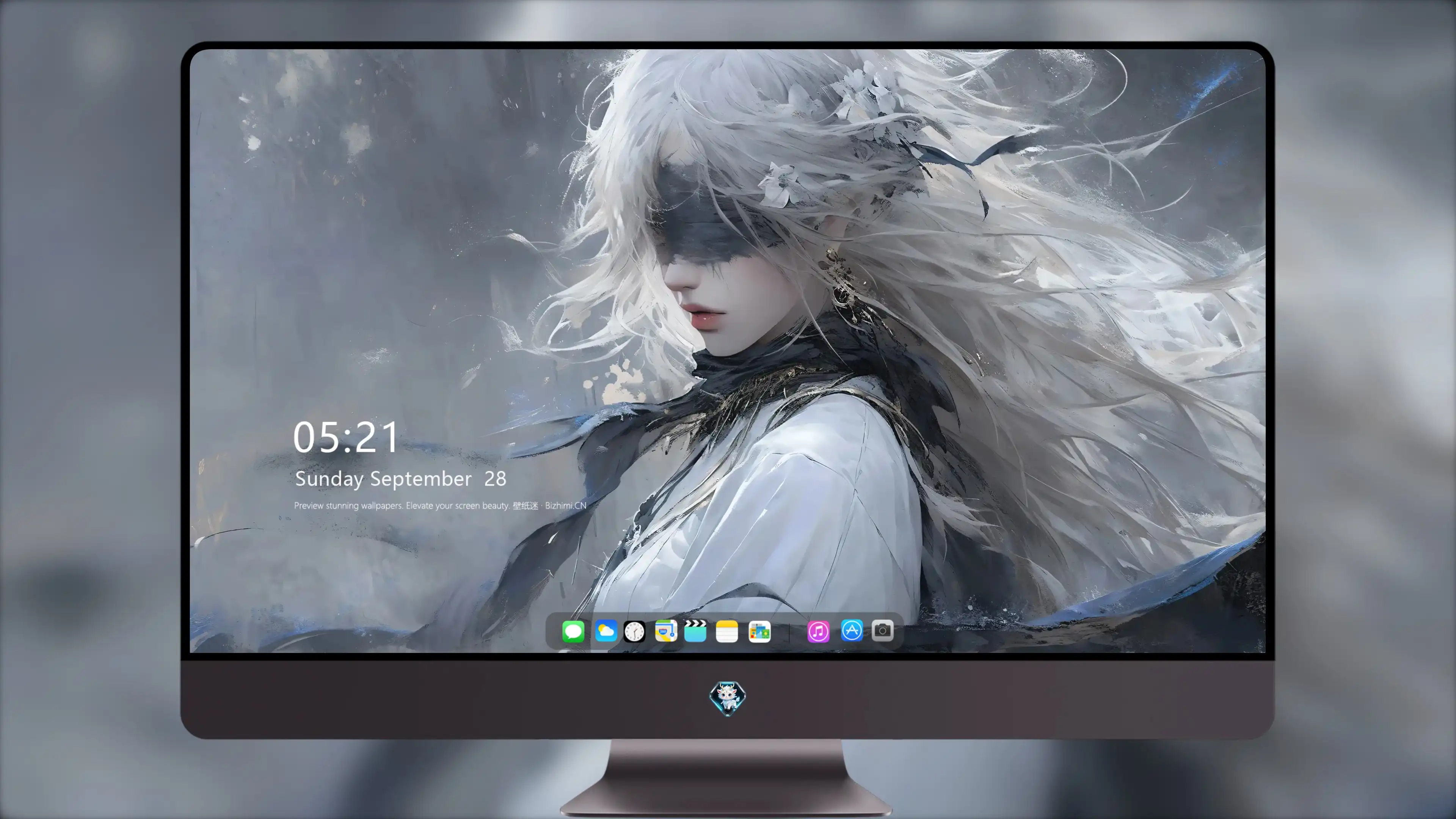The image size is (1456, 819).
Task: Click the "Sunday September 28" date text
Action: (401, 479)
